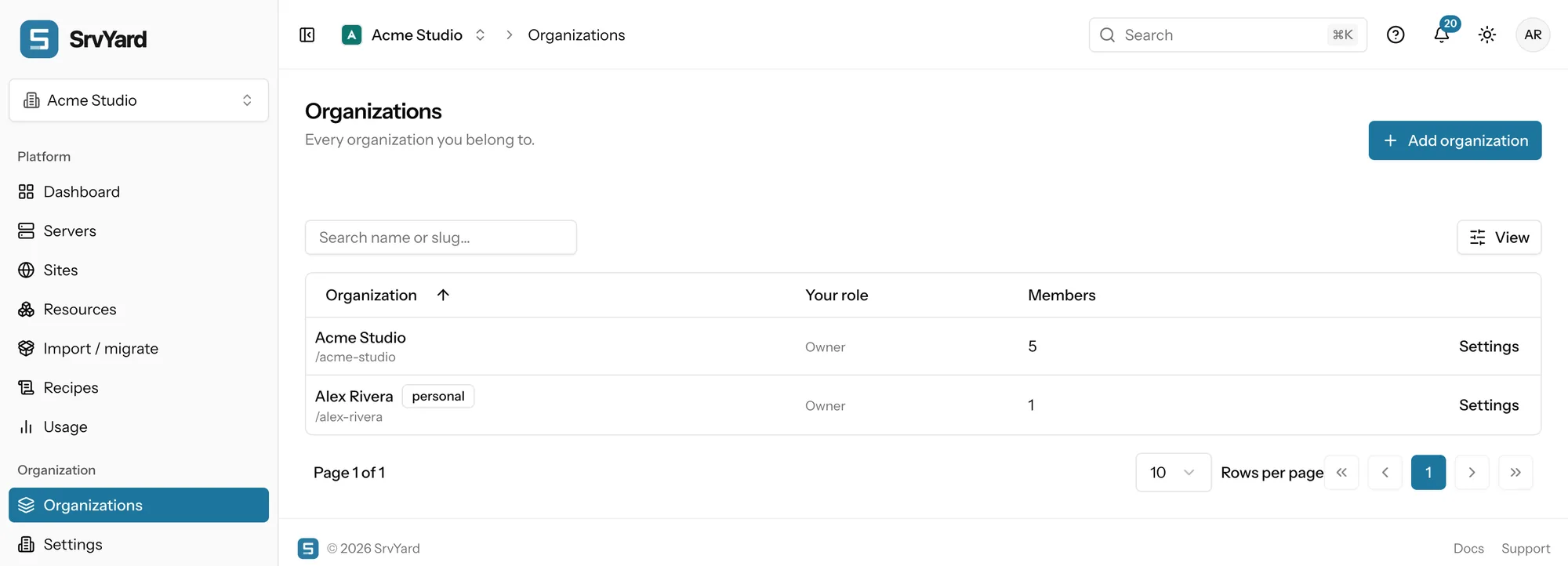Click the Acme Studio organization name
This screenshot has width=1568, height=566.
(361, 337)
